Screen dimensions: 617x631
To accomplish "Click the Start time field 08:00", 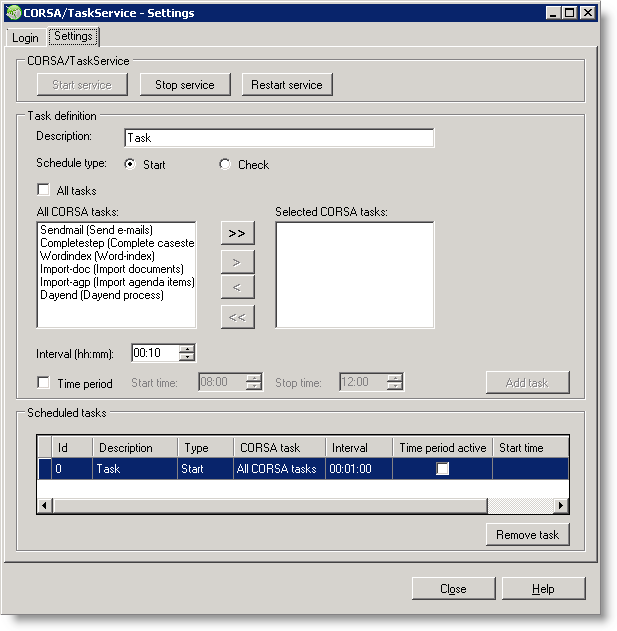I will [x=223, y=381].
